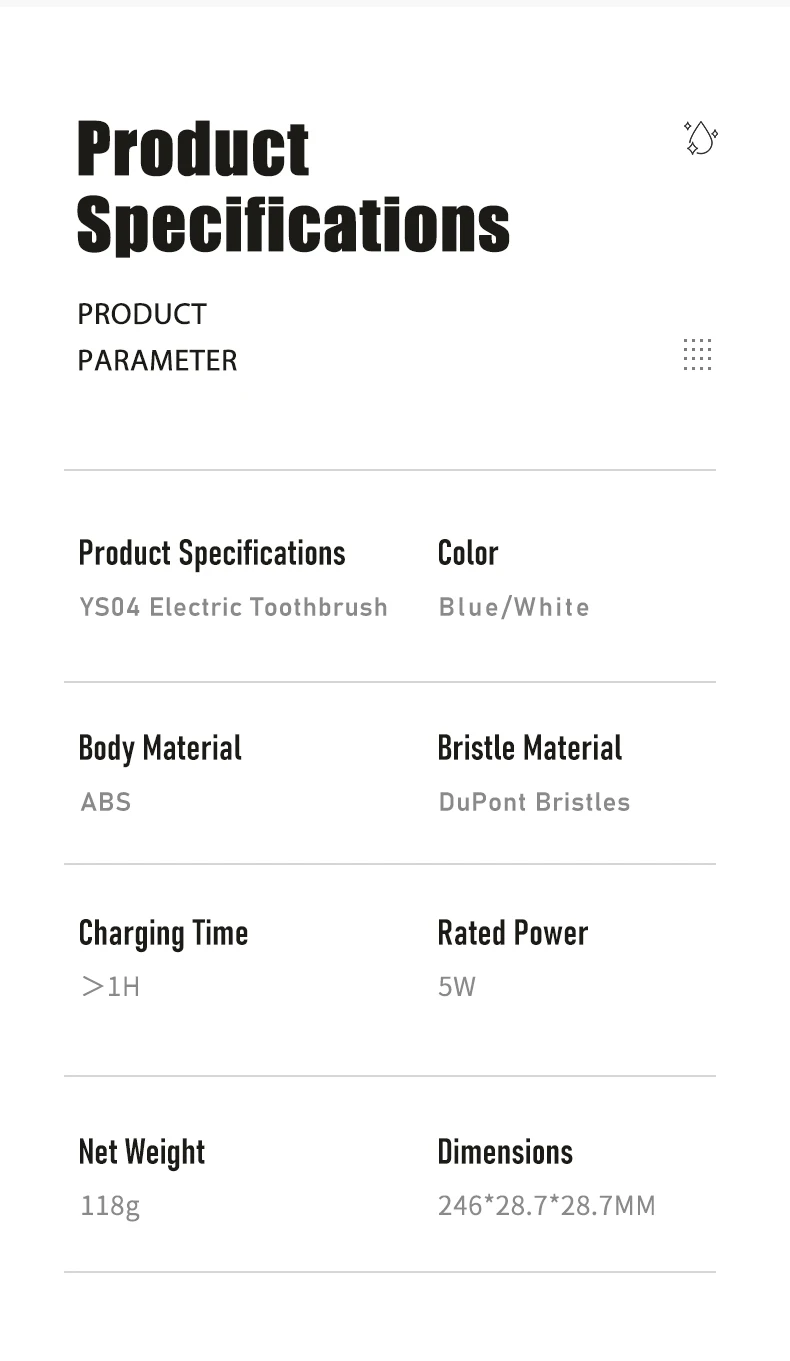Select the 5W power value
Viewport: 790px width, 1361px height.
point(457,987)
